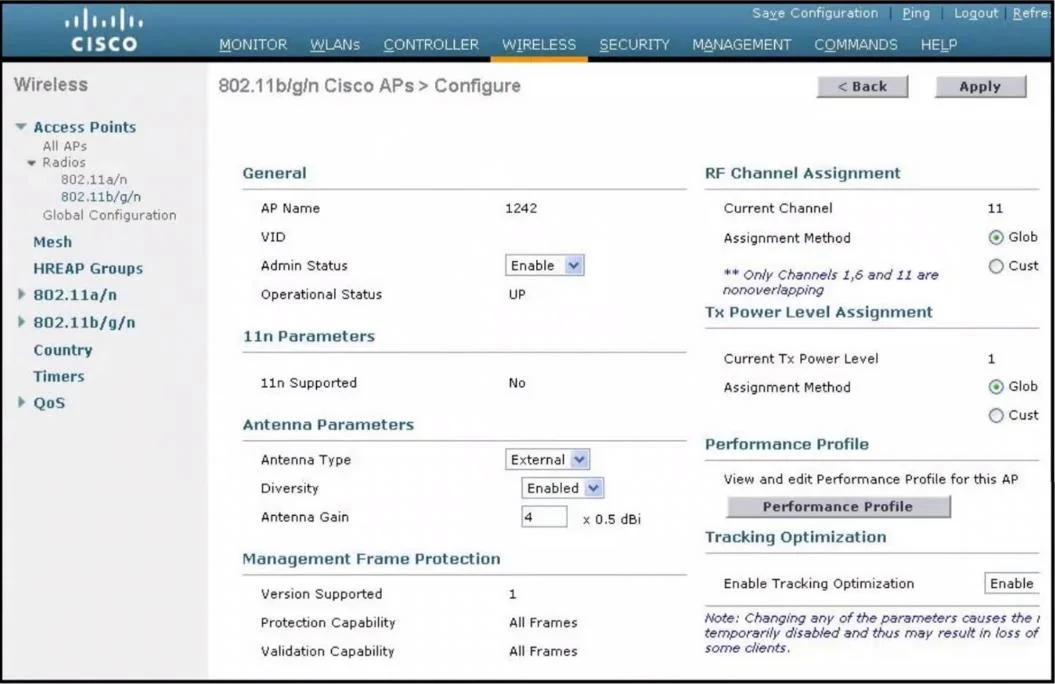Open the Performance Profile button
The image size is (1055, 684).
pos(838,506)
